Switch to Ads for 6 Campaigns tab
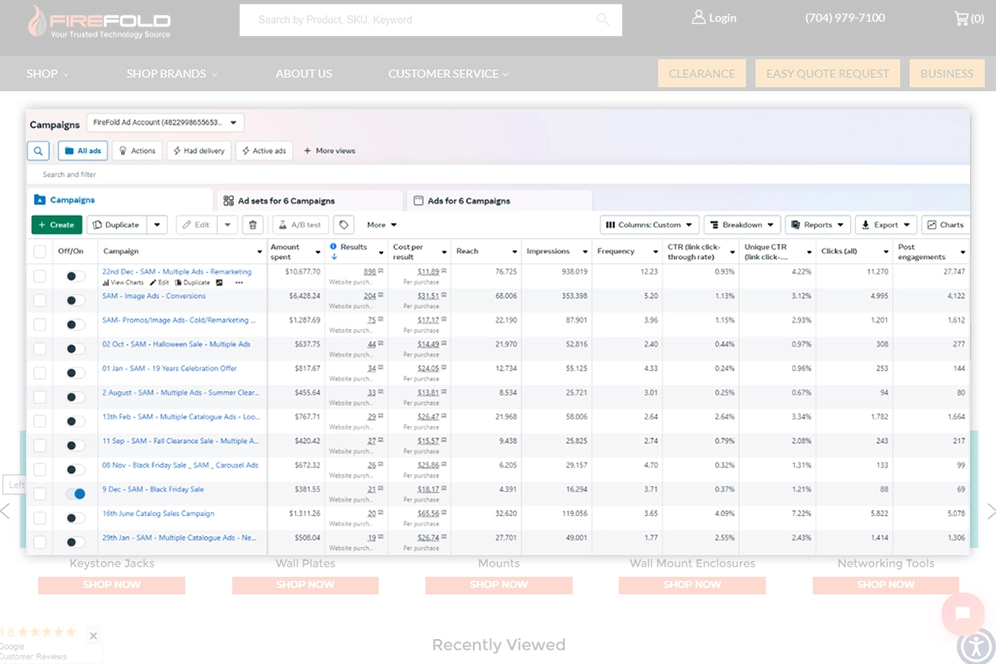This screenshot has width=996, height=664. 499,201
